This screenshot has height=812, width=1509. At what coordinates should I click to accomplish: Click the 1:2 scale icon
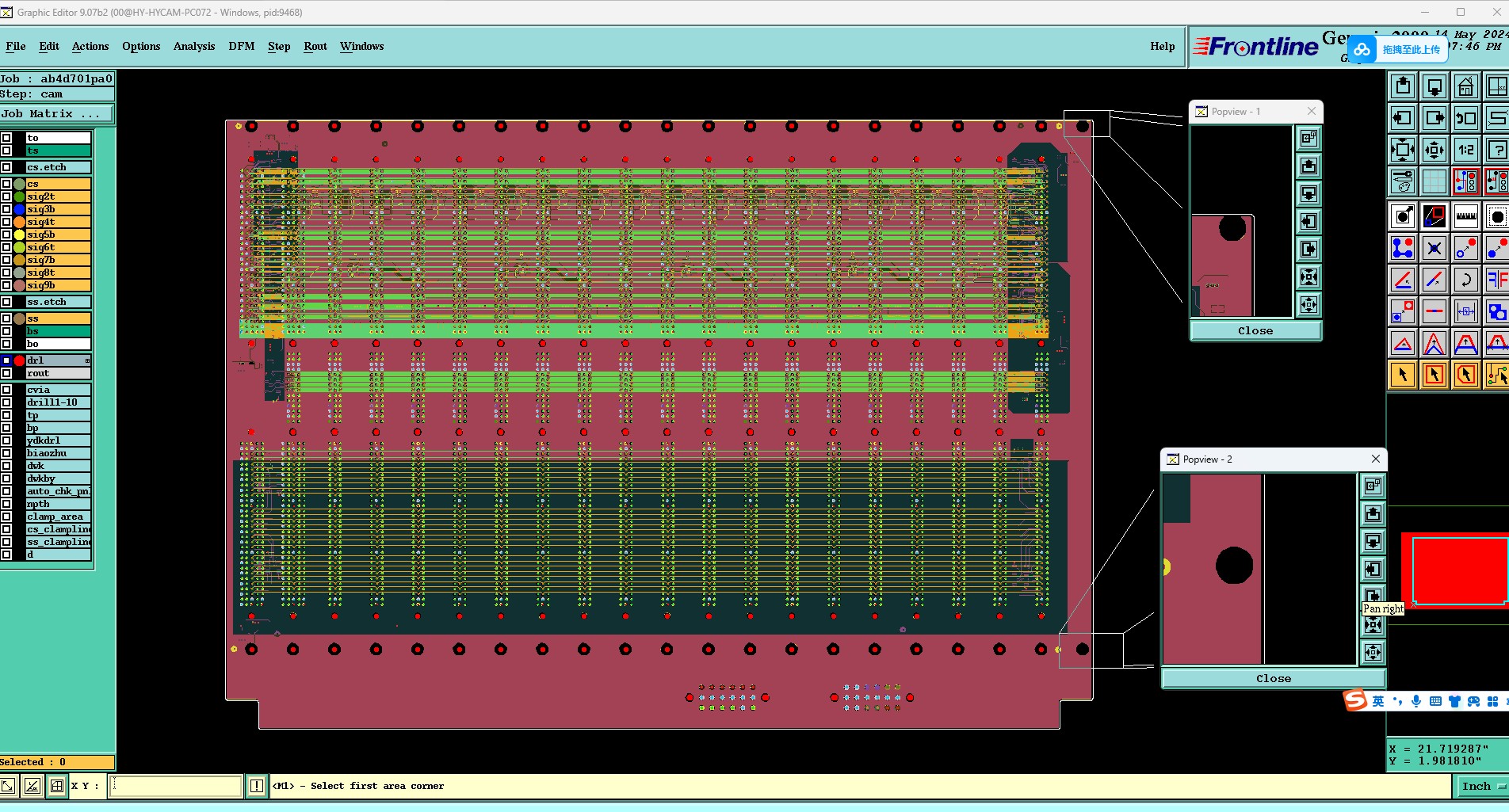pyautogui.click(x=1466, y=150)
